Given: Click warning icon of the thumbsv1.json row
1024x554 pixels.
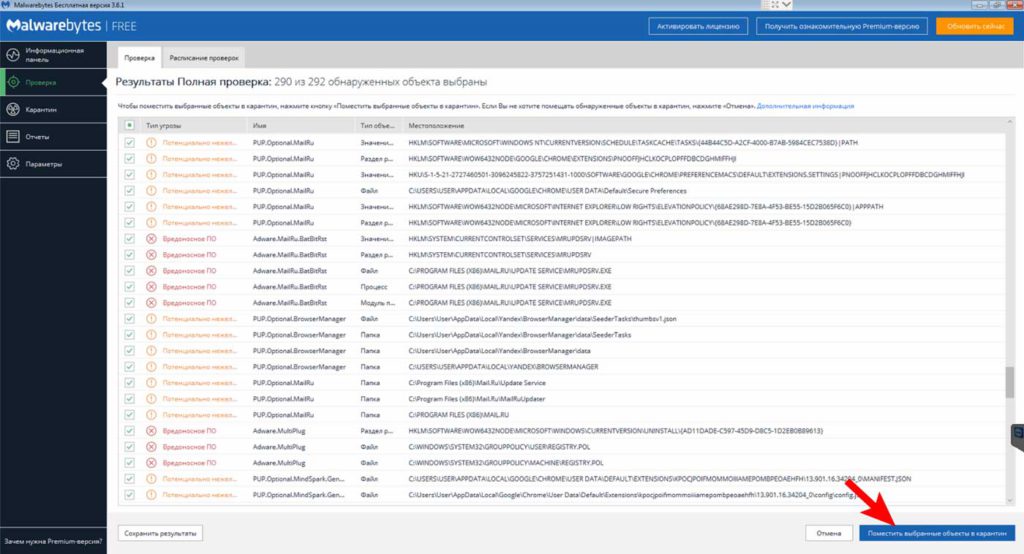Looking at the screenshot, I should pyautogui.click(x=151, y=319).
